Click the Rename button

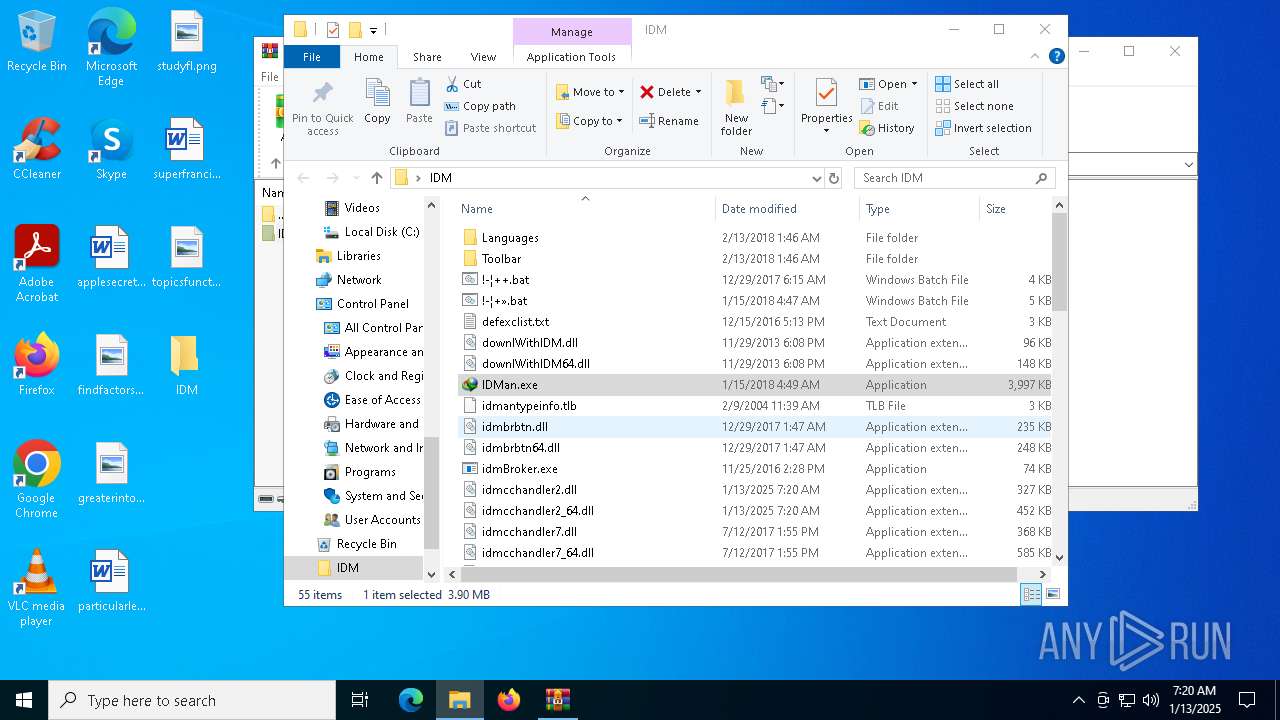click(669, 121)
